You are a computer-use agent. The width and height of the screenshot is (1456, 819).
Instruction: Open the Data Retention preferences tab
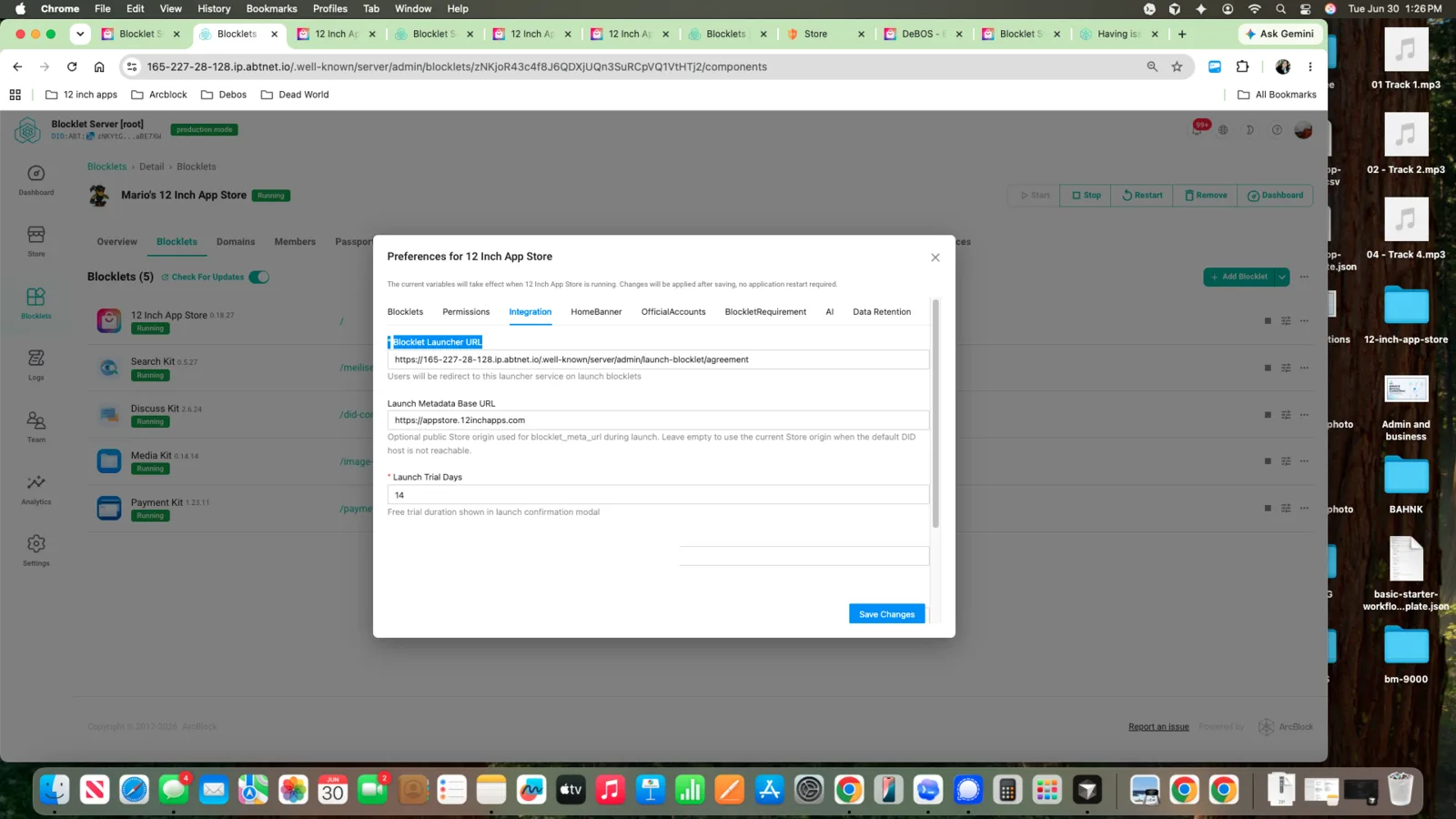click(882, 312)
